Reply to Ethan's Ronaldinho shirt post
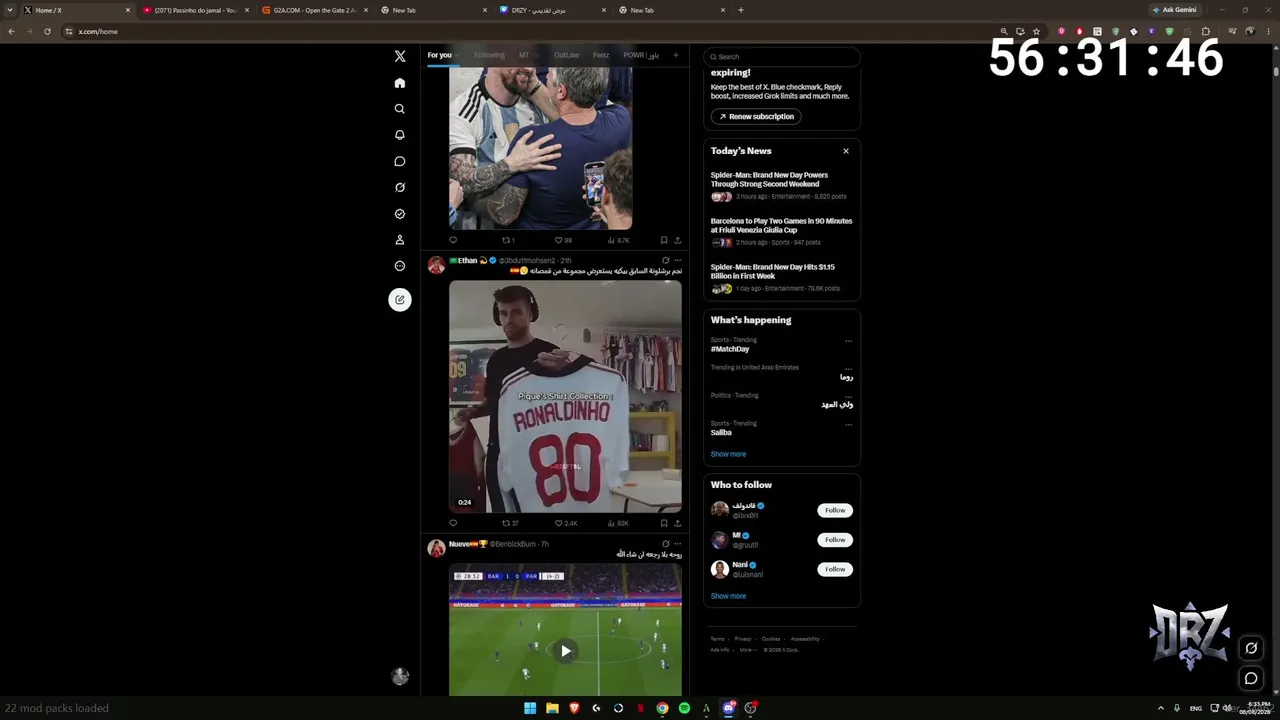 click(x=453, y=523)
